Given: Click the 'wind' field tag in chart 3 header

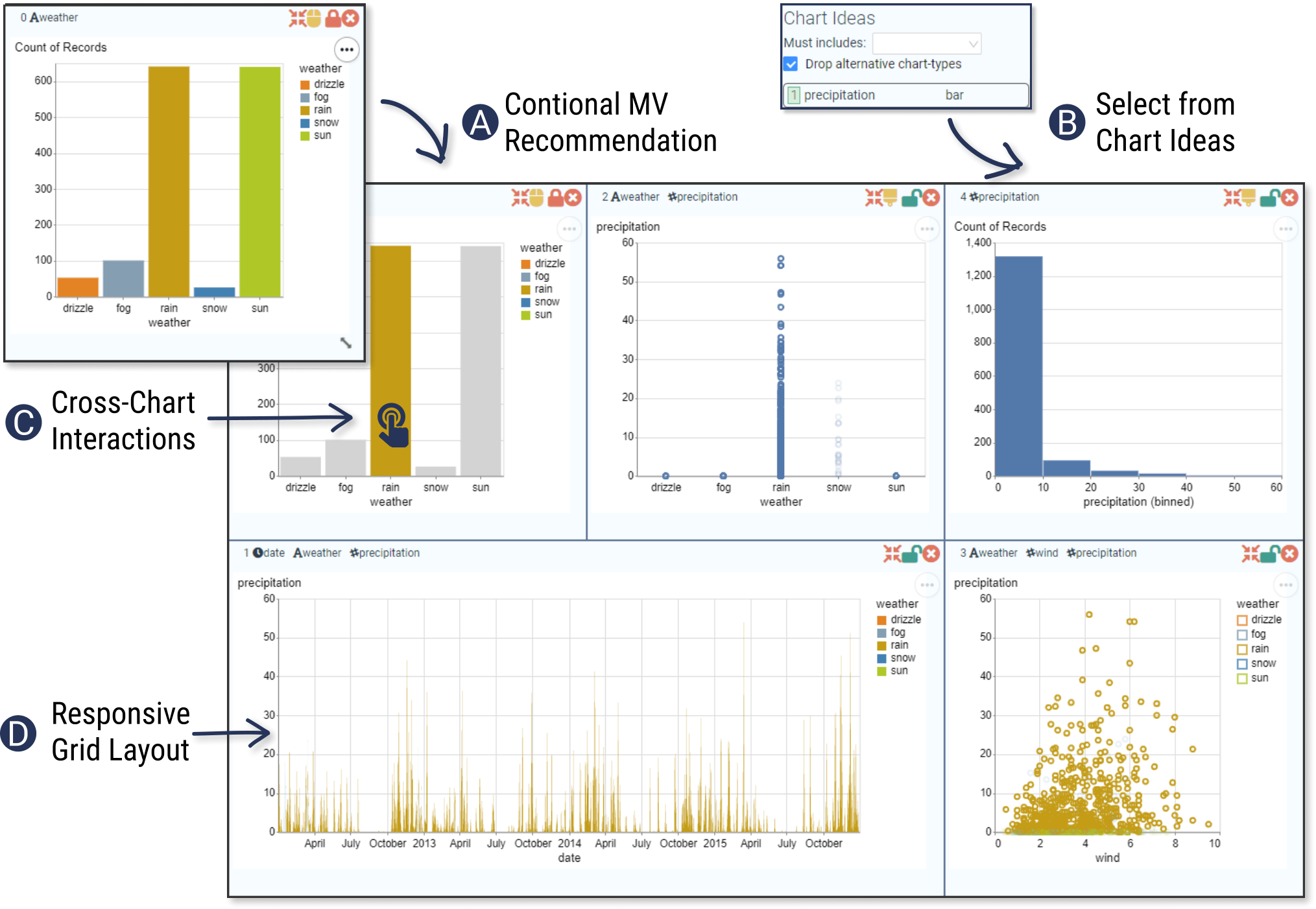Looking at the screenshot, I should pos(1042,553).
